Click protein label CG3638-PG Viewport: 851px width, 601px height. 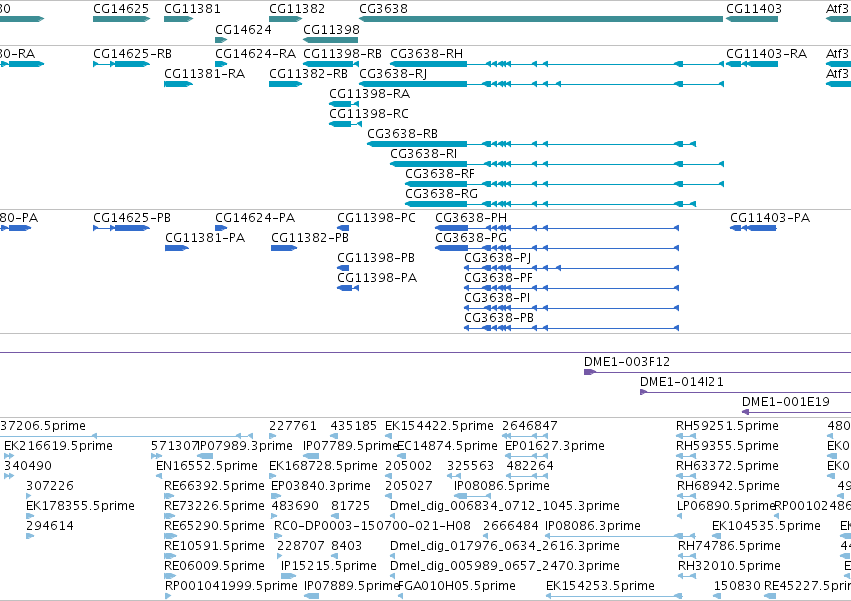click(x=471, y=238)
